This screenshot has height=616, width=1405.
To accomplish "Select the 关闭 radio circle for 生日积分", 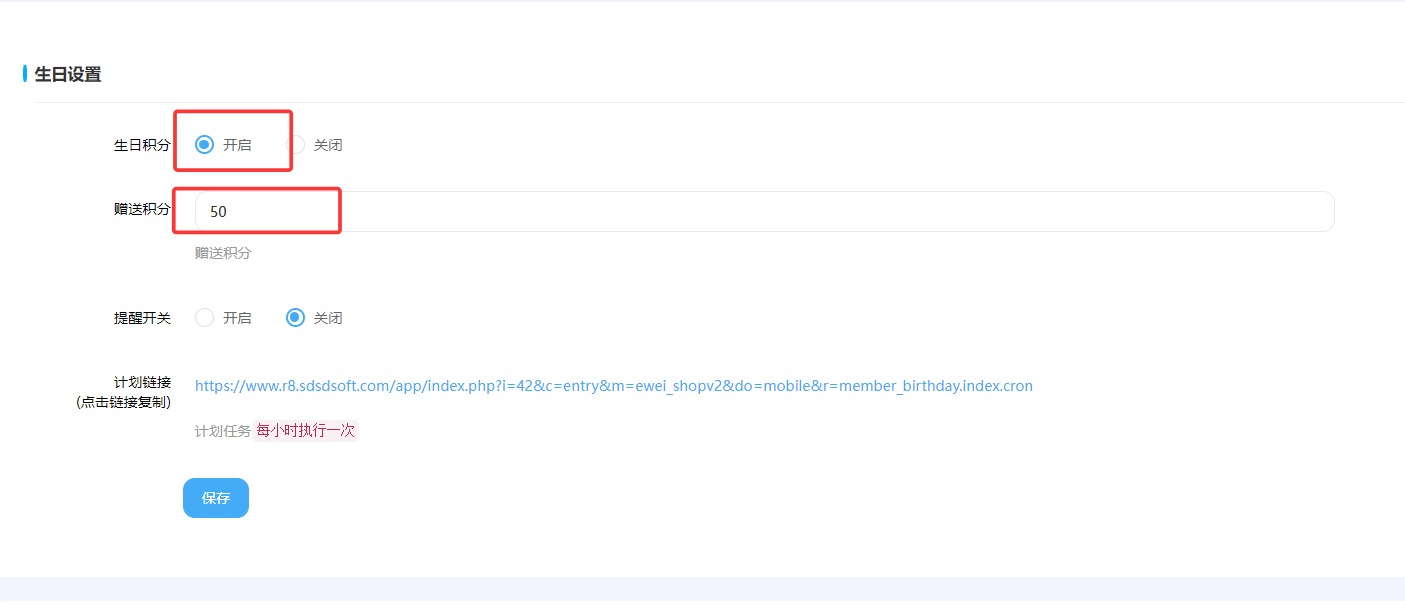I will pos(296,145).
